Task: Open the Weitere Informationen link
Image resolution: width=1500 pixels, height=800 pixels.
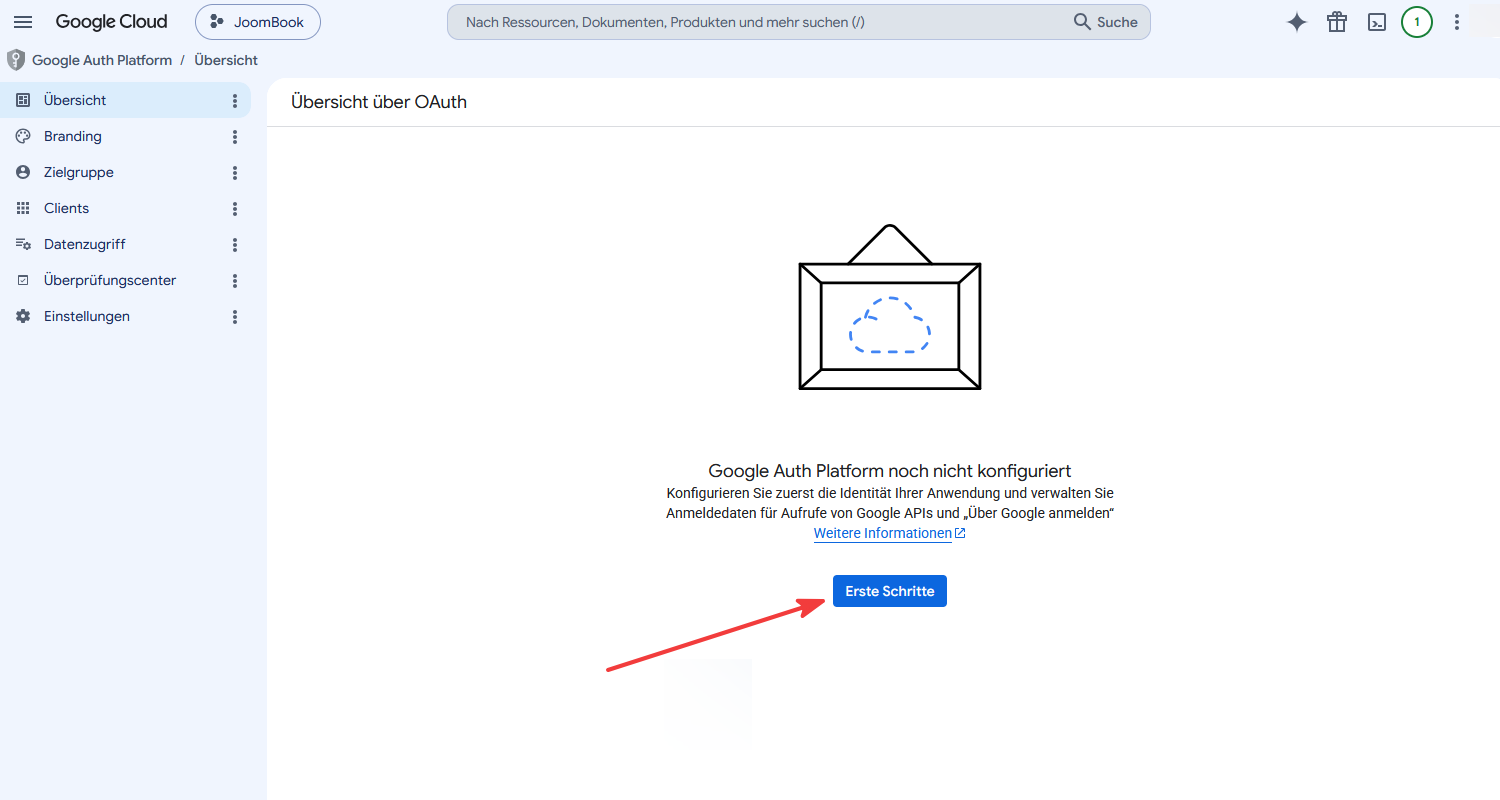Action: pos(889,533)
